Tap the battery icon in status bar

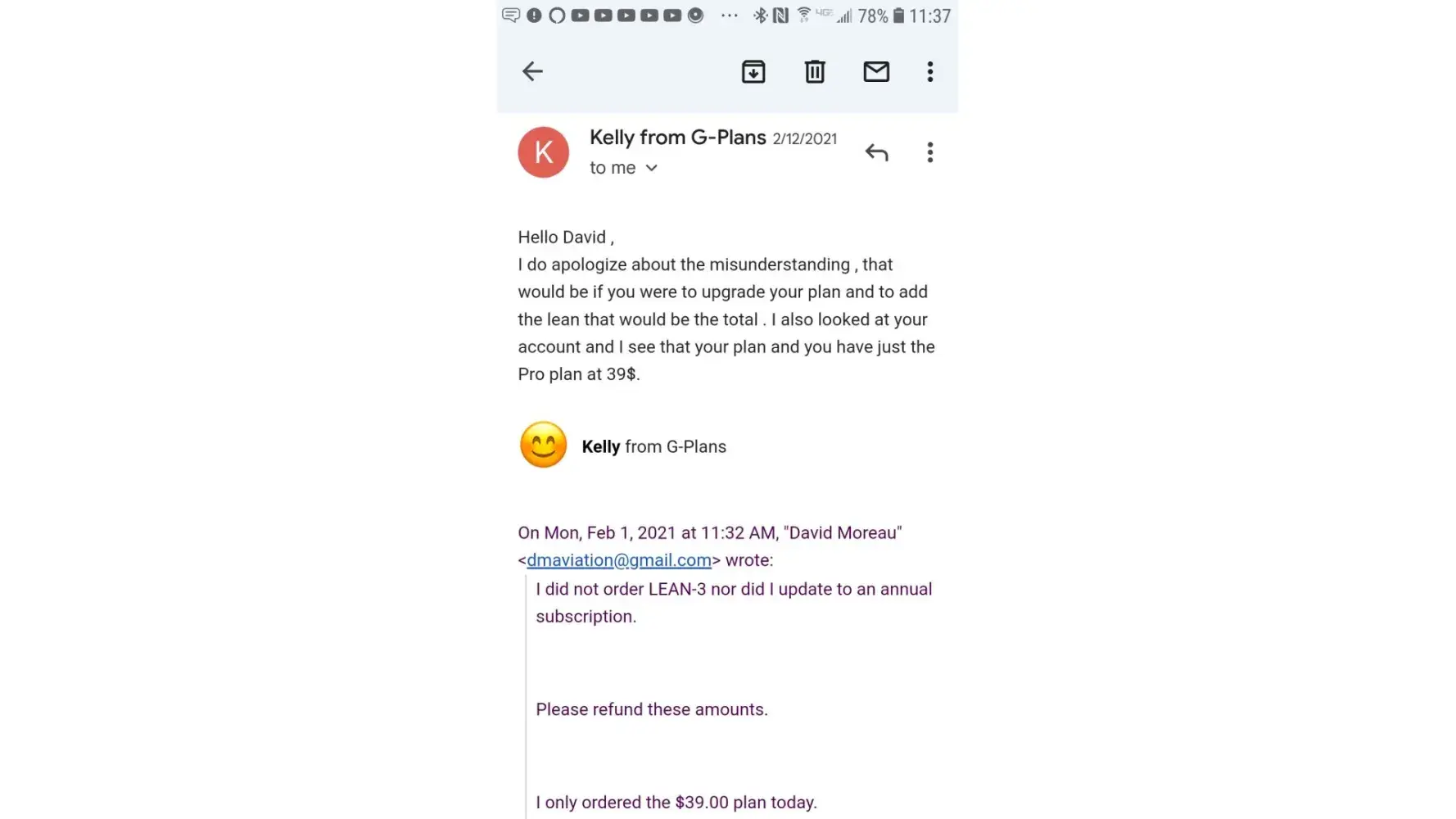coord(898,16)
